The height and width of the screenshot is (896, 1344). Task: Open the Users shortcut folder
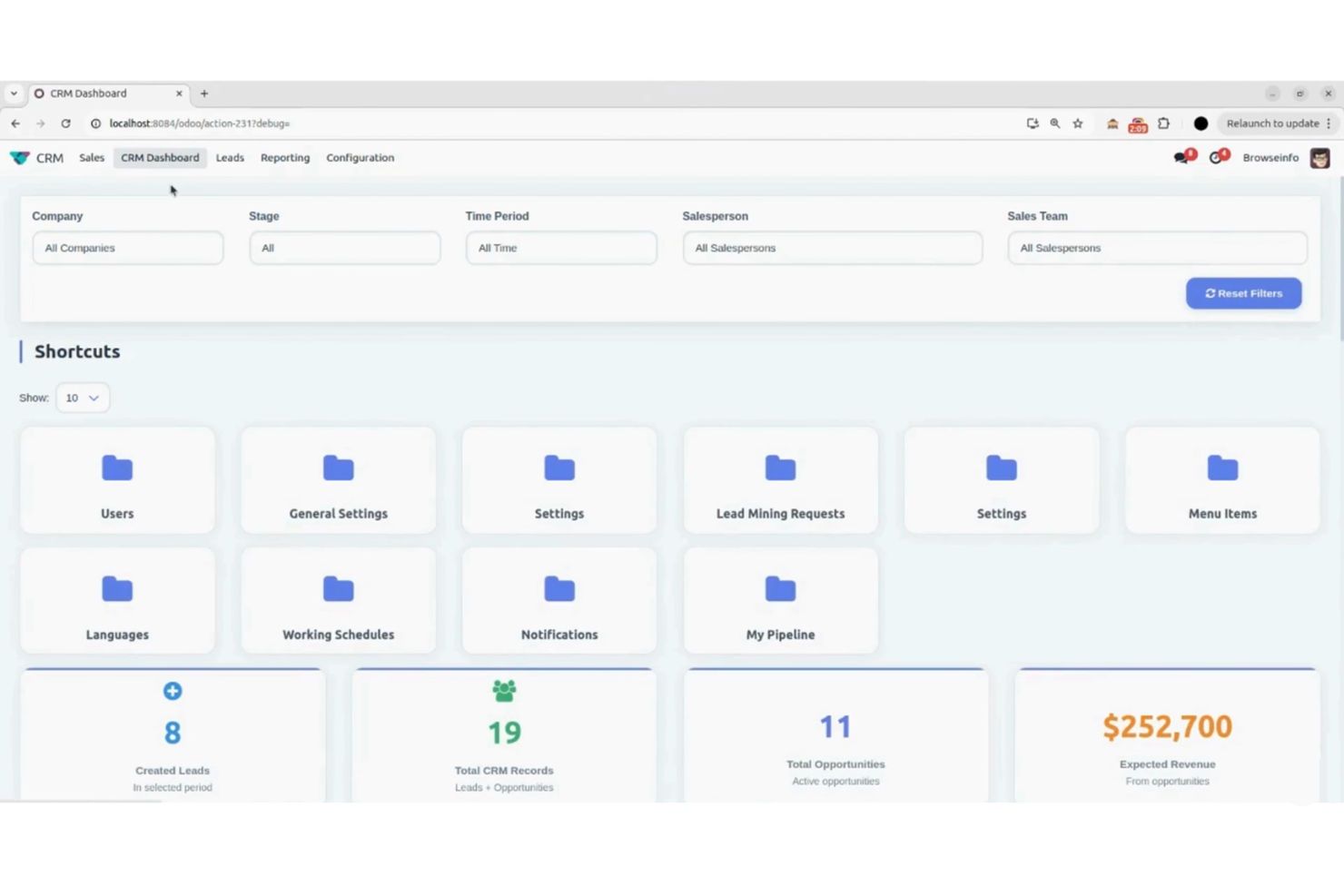117,480
